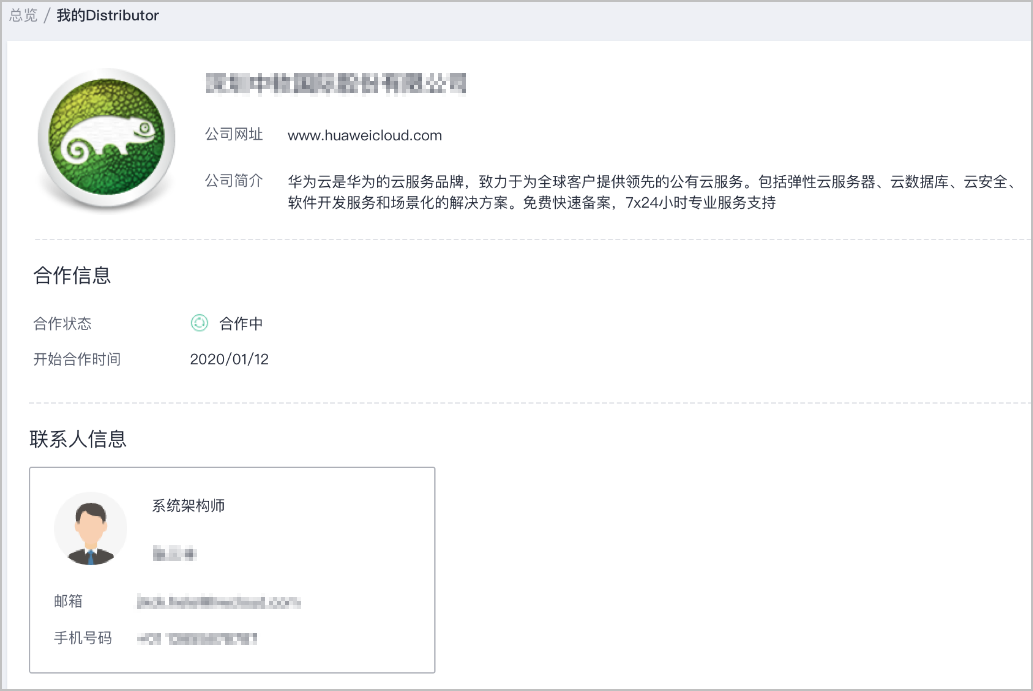Click the 公司网址 label

(x=233, y=134)
